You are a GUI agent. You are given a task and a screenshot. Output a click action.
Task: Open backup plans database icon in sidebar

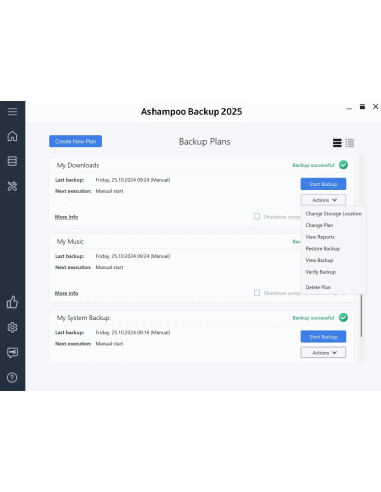pyautogui.click(x=12, y=161)
